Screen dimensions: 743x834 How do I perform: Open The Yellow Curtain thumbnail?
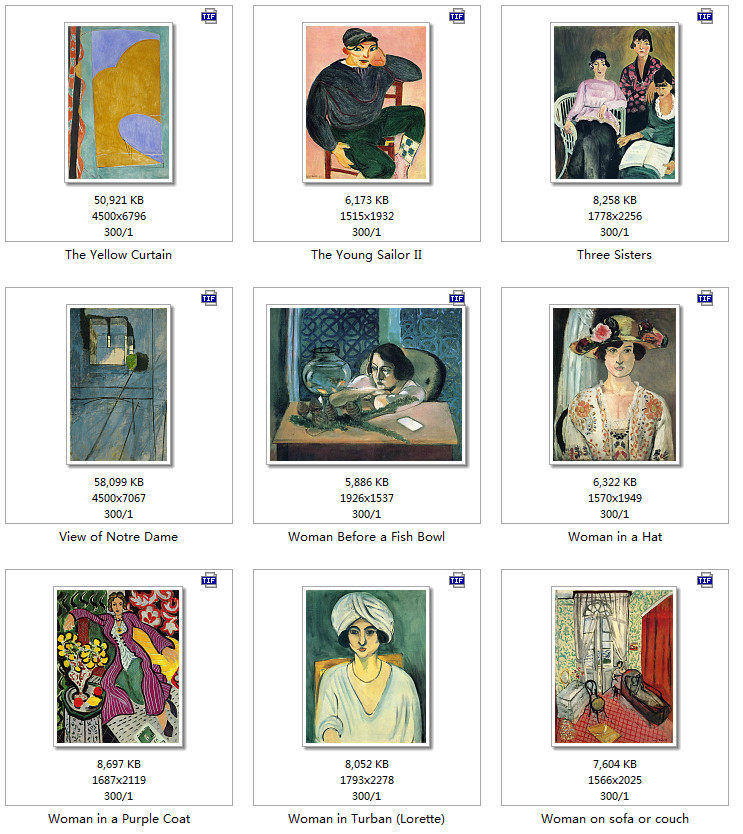(x=119, y=103)
